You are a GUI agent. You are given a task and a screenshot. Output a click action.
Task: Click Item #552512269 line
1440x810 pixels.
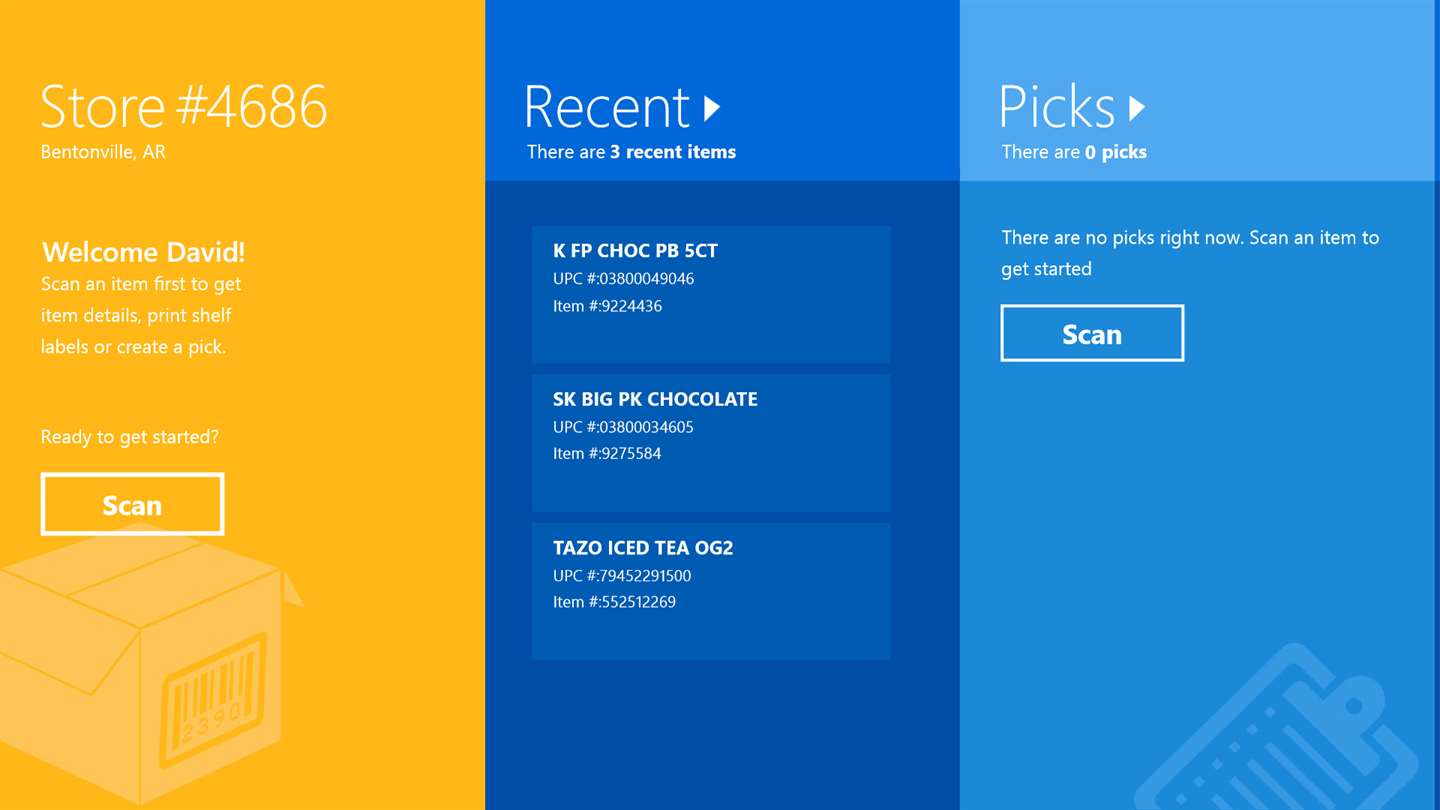pos(614,602)
